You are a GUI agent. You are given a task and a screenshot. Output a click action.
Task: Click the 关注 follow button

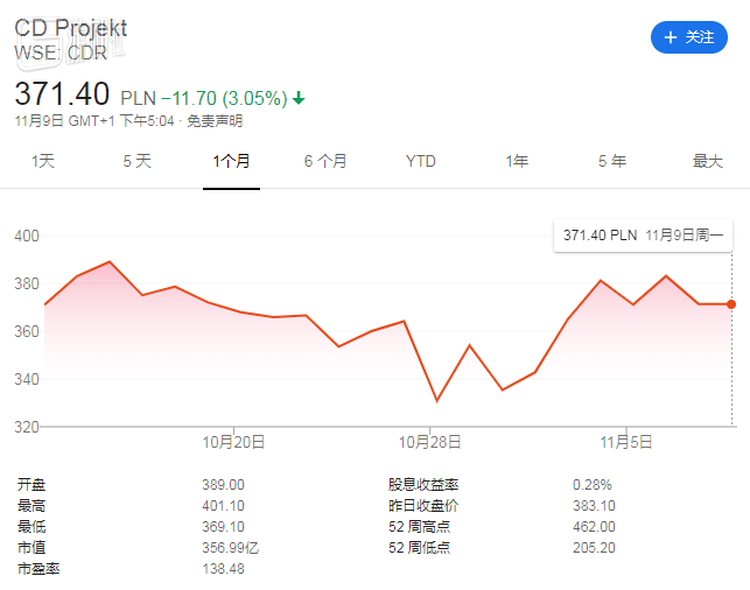point(689,37)
